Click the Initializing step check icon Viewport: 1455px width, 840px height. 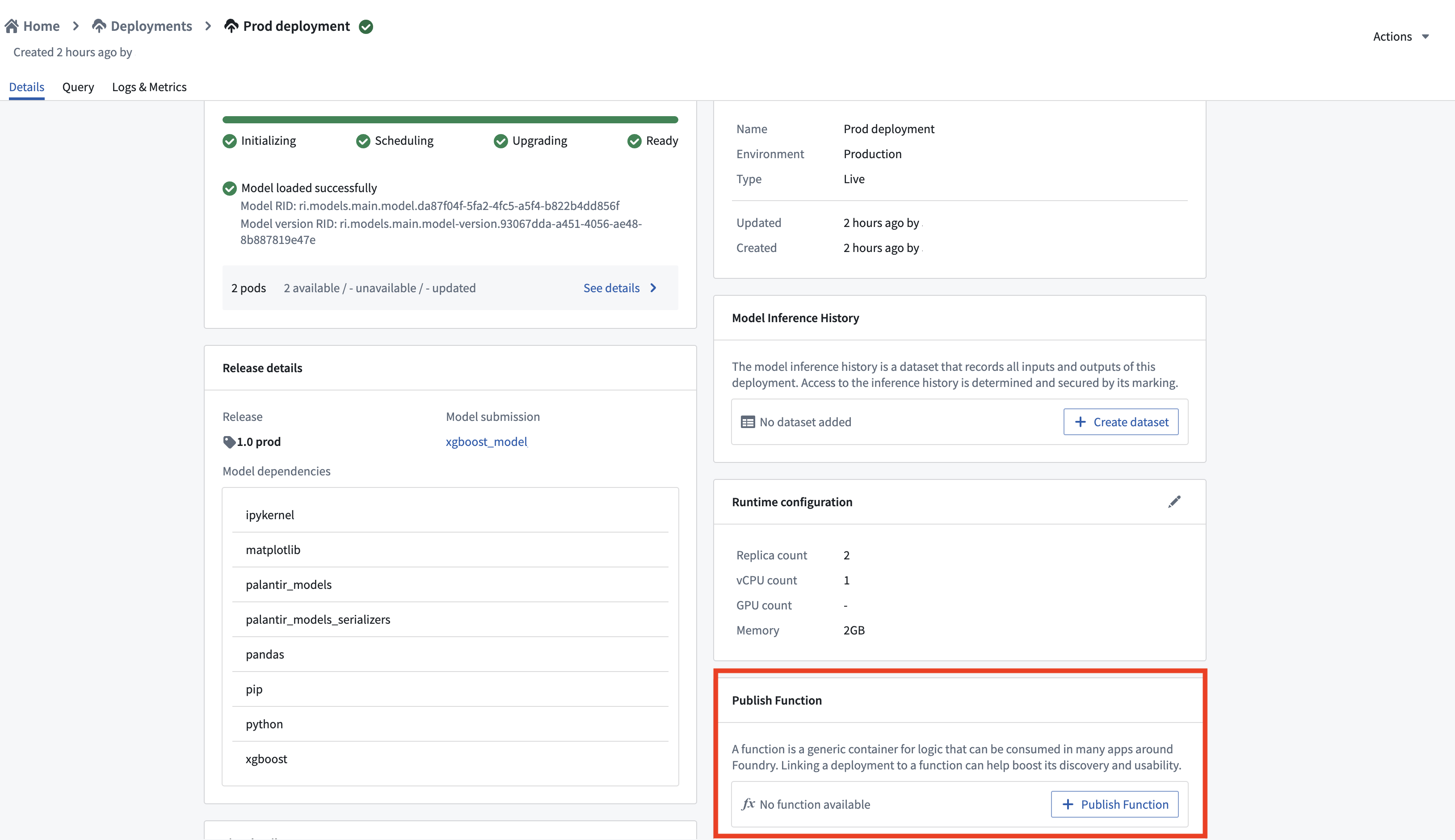pos(230,141)
